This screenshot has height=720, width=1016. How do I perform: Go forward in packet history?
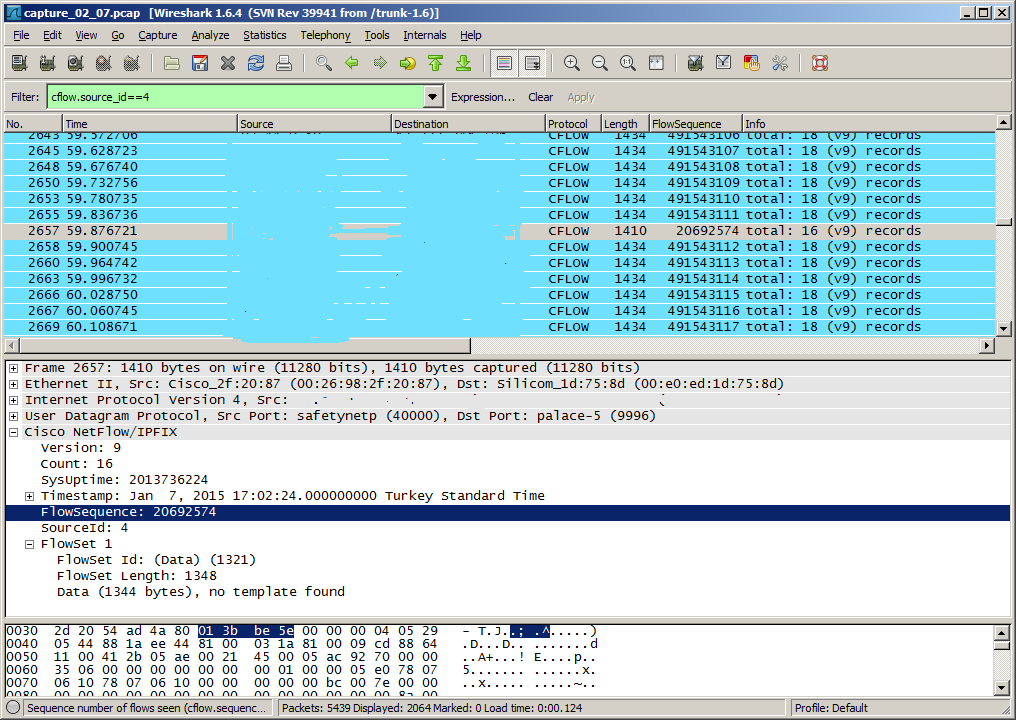380,63
